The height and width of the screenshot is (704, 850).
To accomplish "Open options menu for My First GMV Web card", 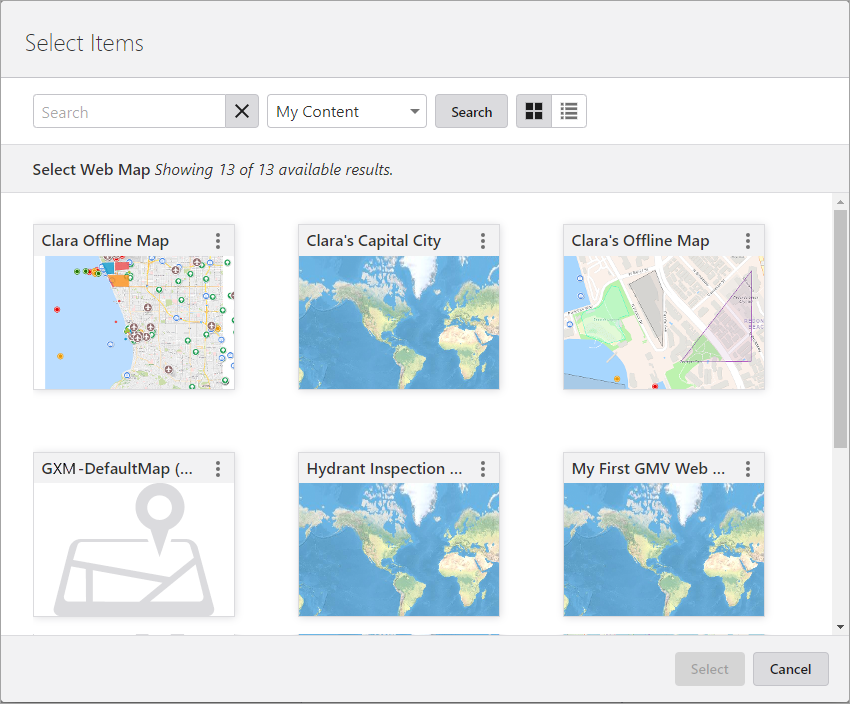I will click(748, 469).
